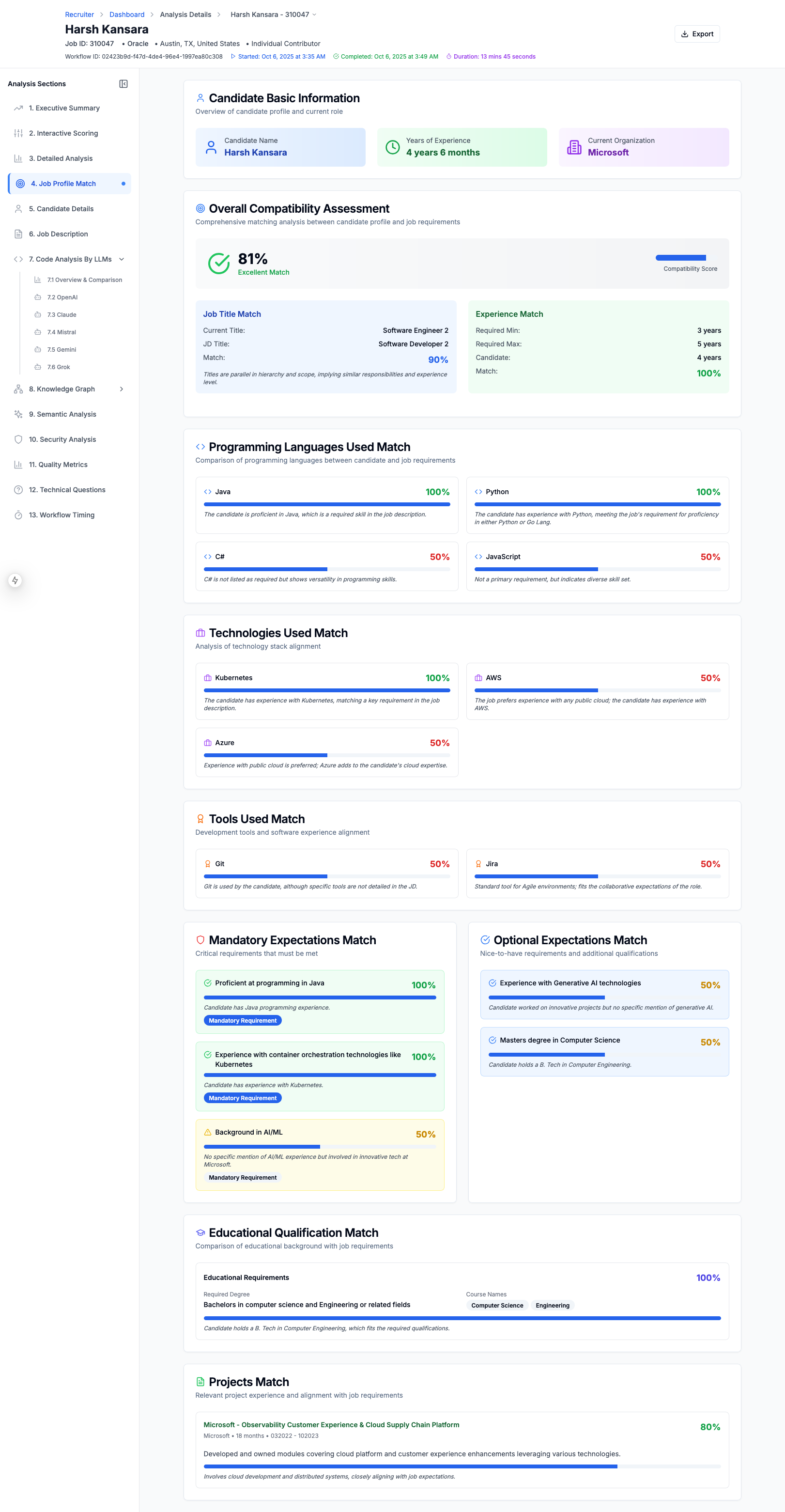Click the Technical Questions help icon

point(18,490)
